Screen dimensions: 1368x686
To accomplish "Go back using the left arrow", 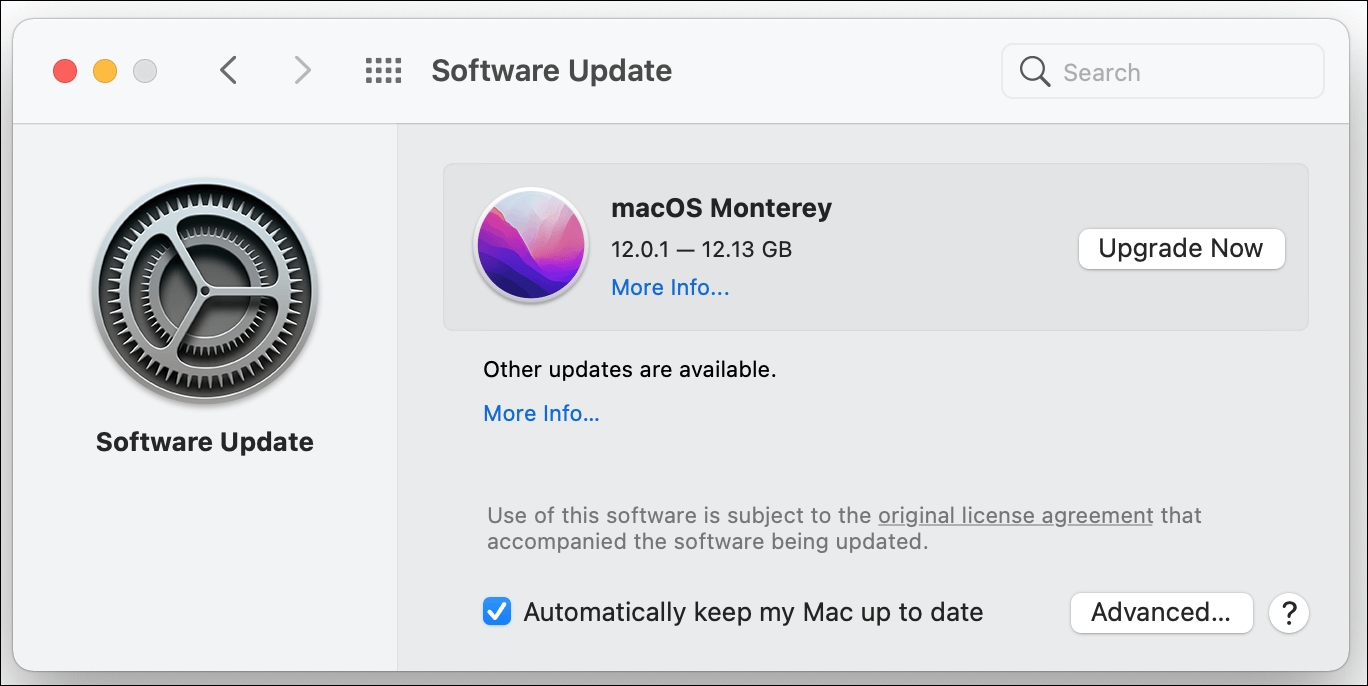I will coord(229,70).
